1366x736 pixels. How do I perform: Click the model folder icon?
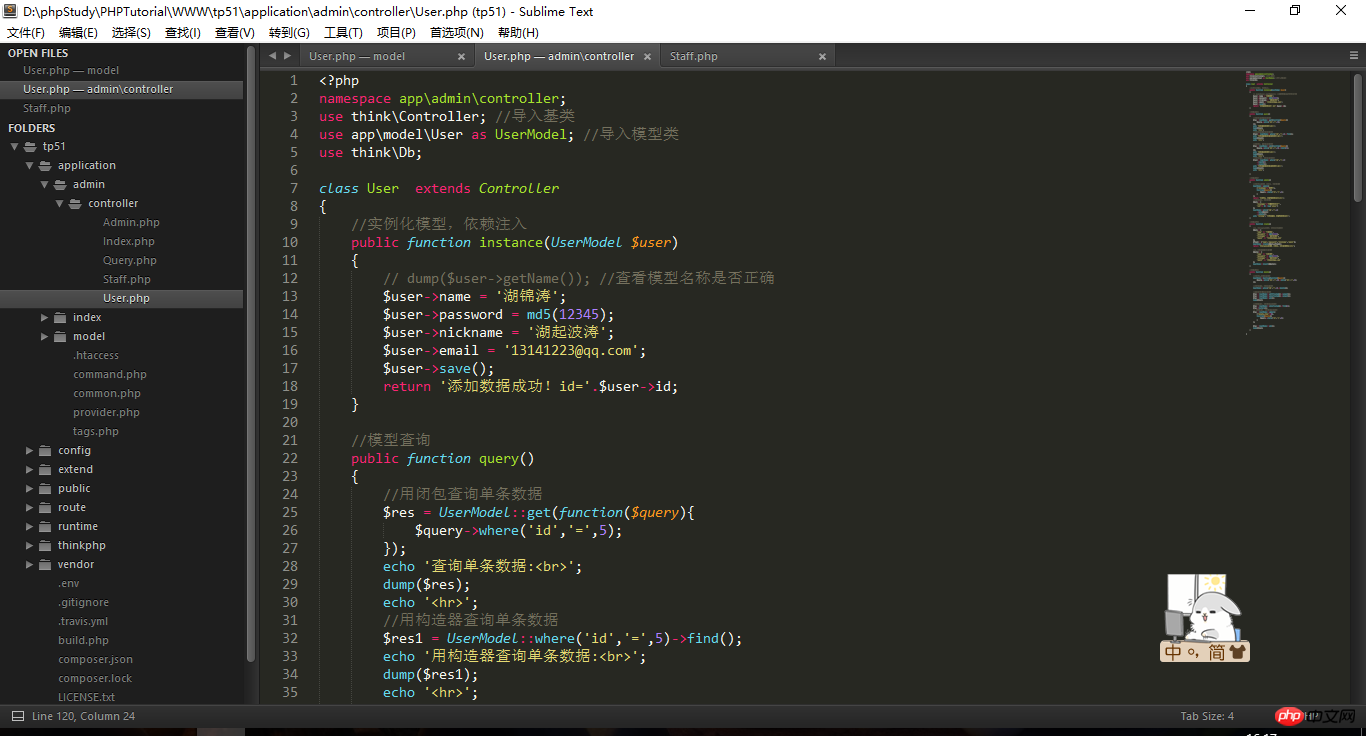61,336
